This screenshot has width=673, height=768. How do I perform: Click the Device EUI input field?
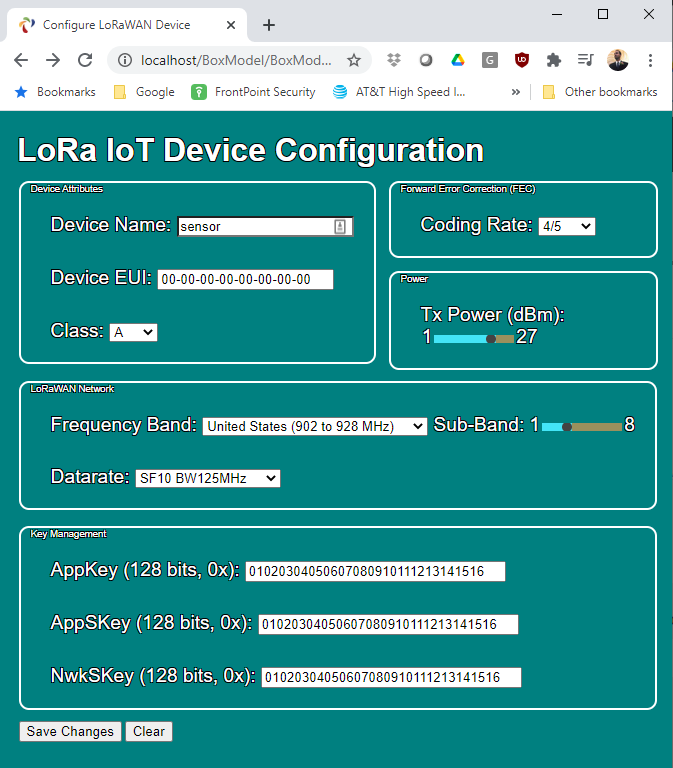245,279
